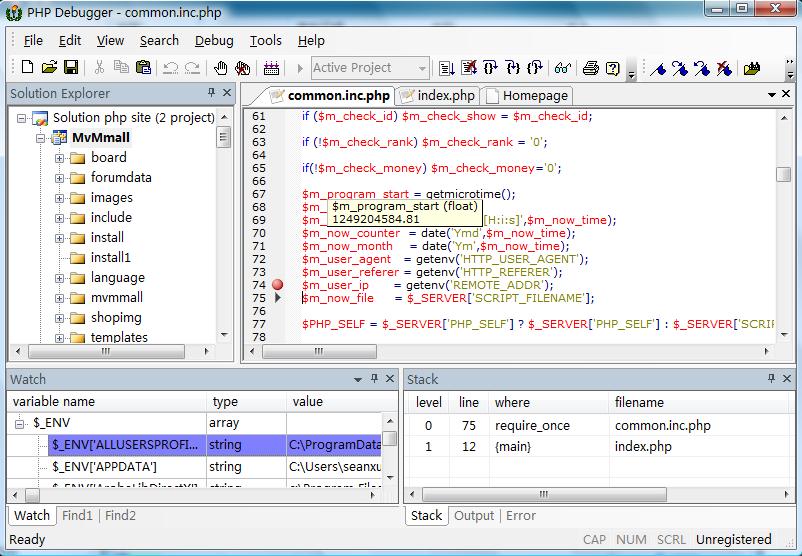Collapse the MvMmall project node
802x556 pixels.
(x=40, y=138)
